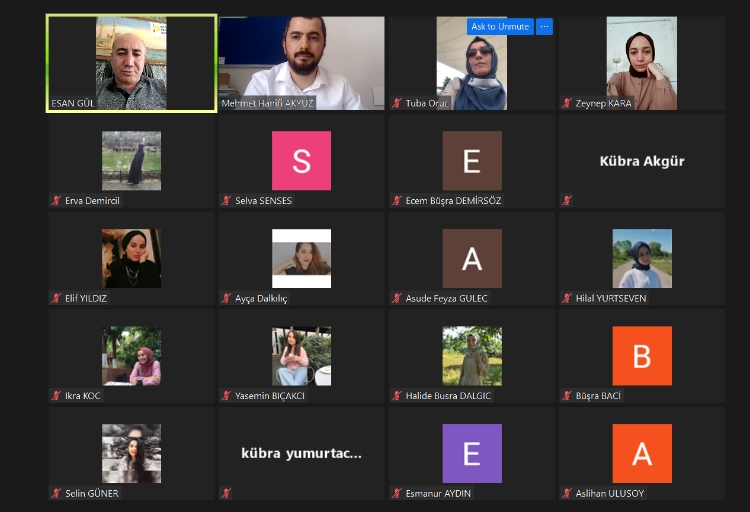Click muted mic icon beside Selva SENSES
Viewport: 750px width, 512px height.
pyautogui.click(x=227, y=200)
